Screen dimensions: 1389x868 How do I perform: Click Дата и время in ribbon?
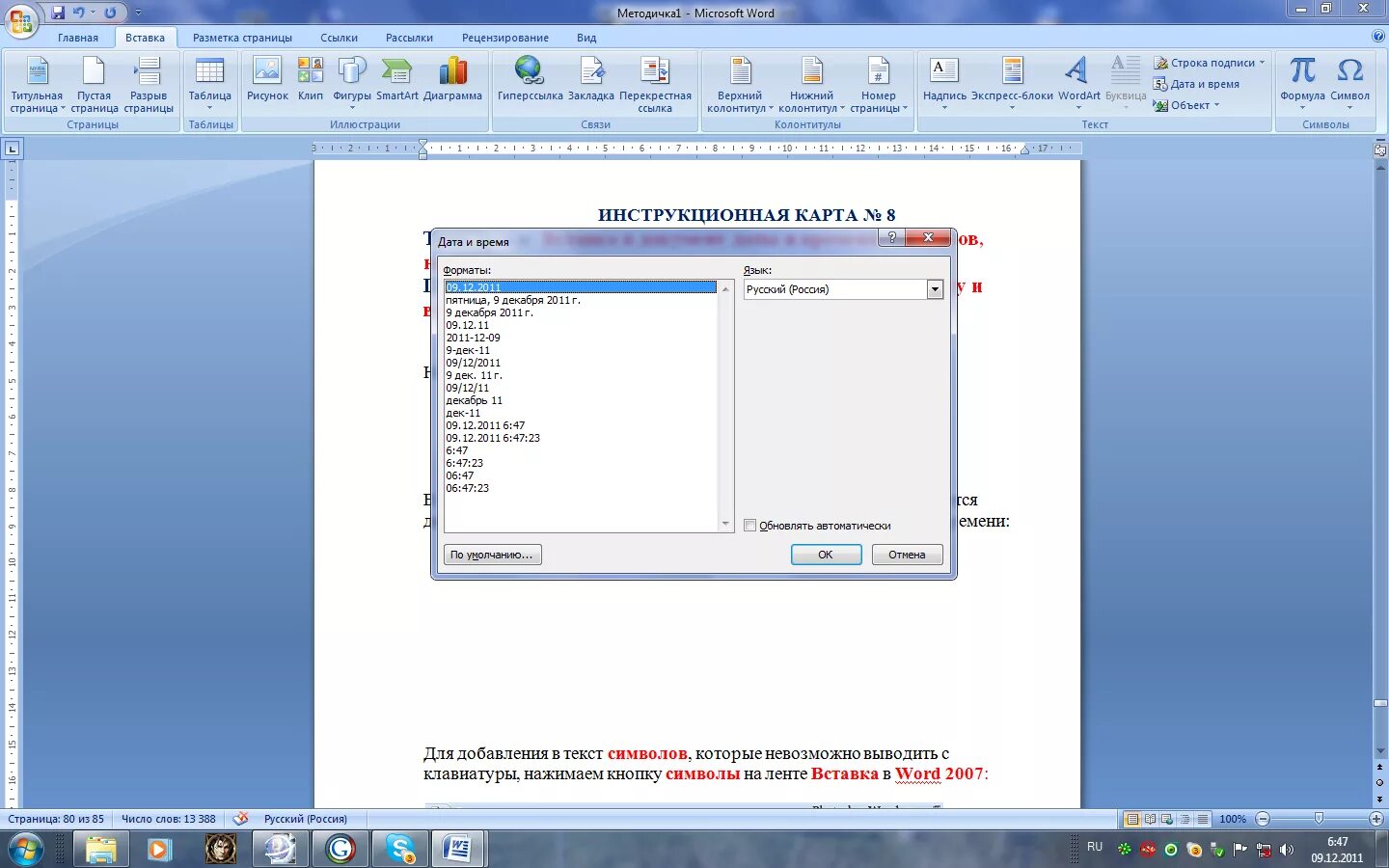[1196, 84]
